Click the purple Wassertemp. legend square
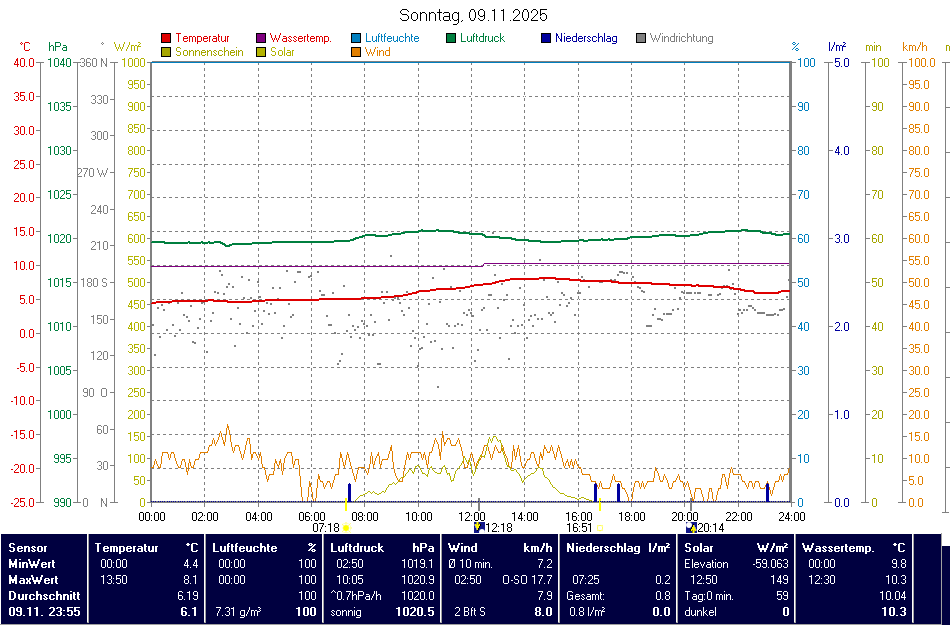The image size is (950, 625). click(262, 39)
